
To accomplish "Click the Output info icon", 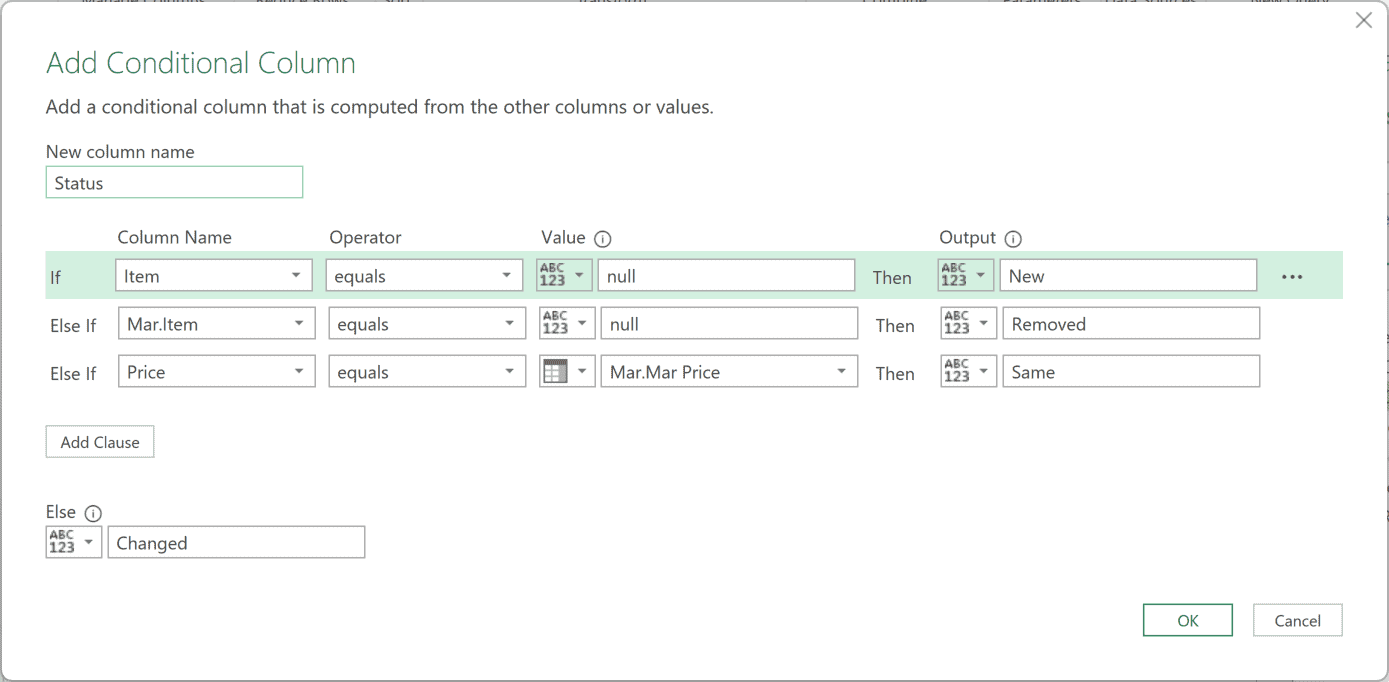I will point(1013,239).
